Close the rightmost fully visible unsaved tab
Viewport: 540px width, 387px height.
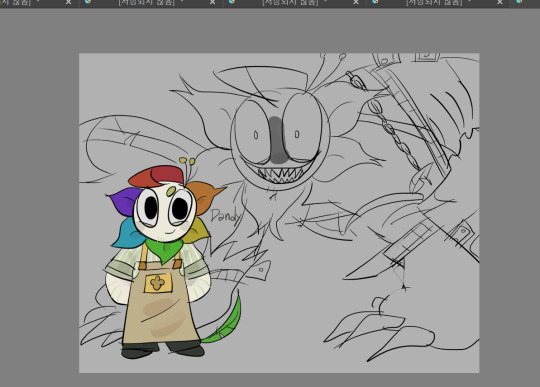point(500,2)
